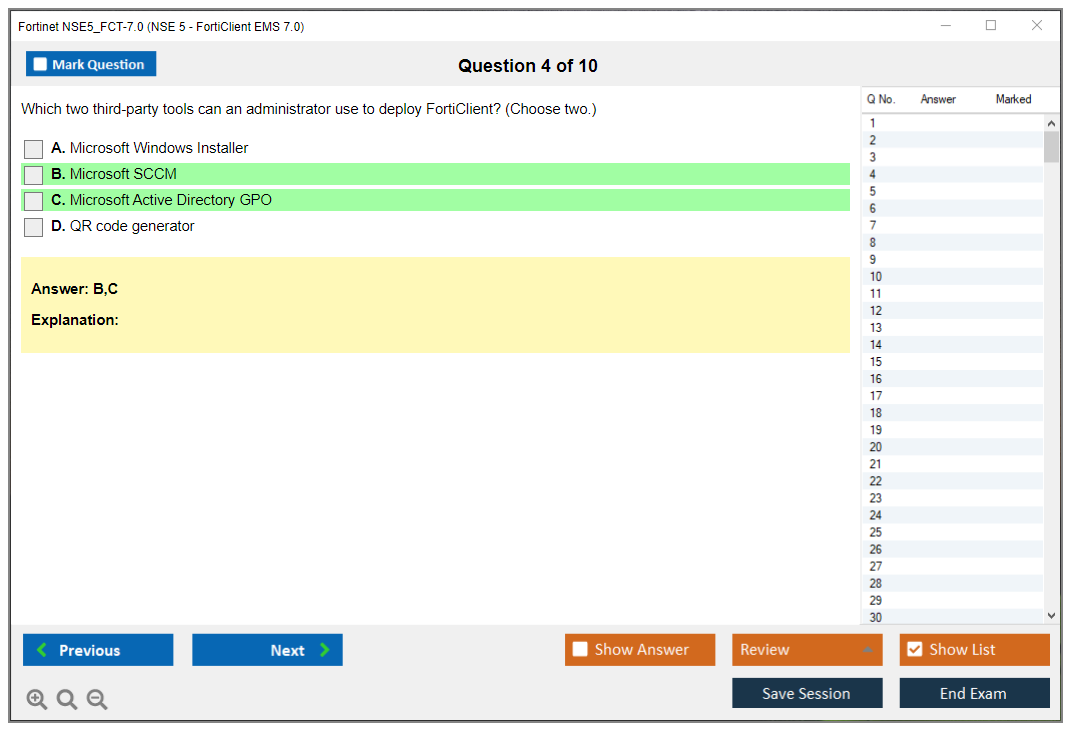The height and width of the screenshot is (735, 1075).
Task: Click the zoom in magnifier icon
Action: click(x=37, y=700)
